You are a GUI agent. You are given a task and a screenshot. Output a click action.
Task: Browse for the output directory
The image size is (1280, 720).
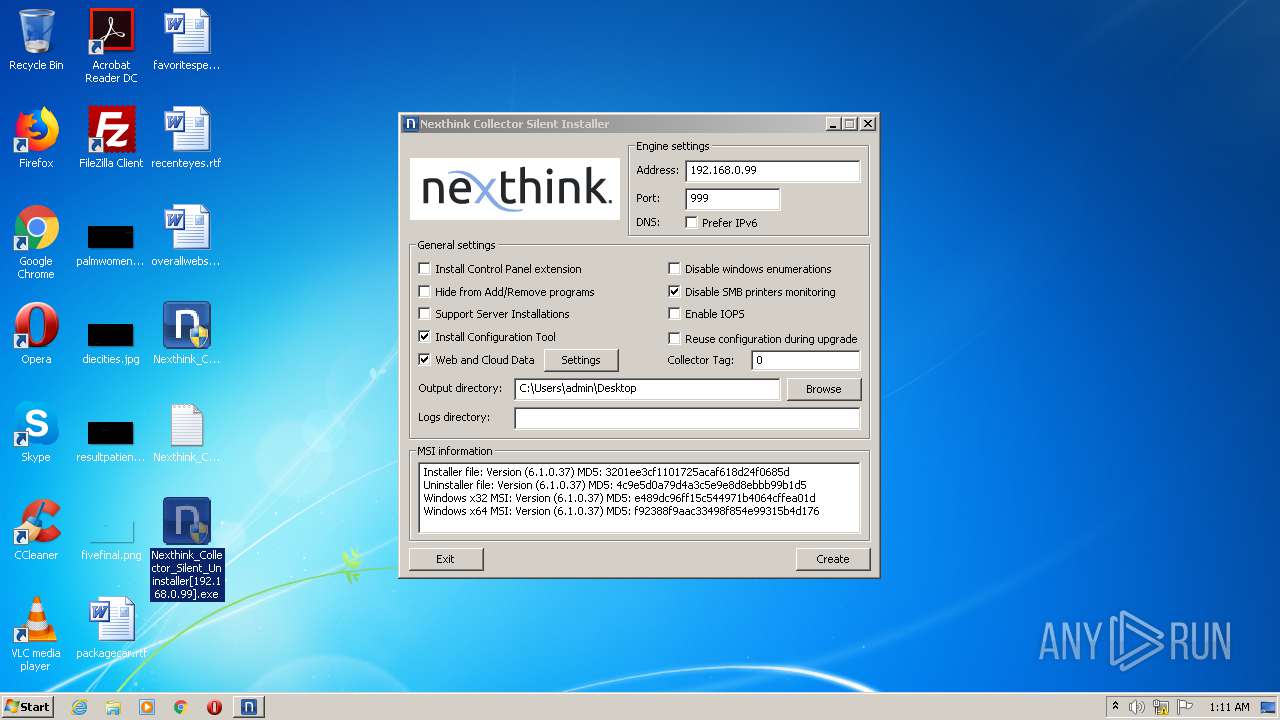point(824,389)
